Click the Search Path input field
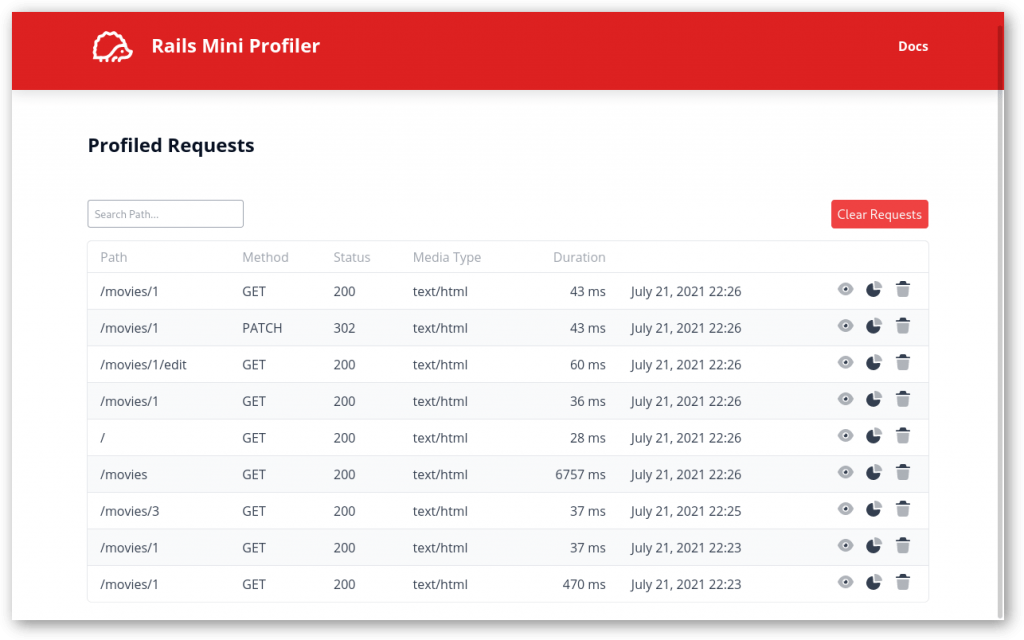The width and height of the screenshot is (1024, 640). click(165, 213)
